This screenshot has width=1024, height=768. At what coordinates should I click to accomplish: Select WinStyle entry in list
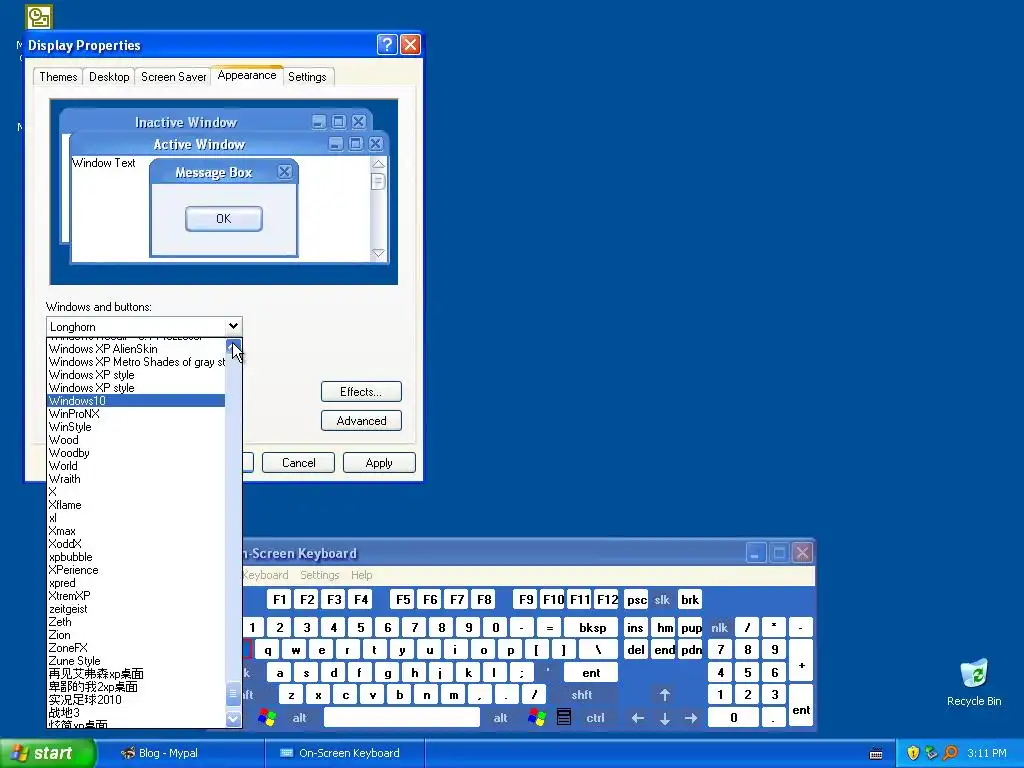tap(136, 427)
